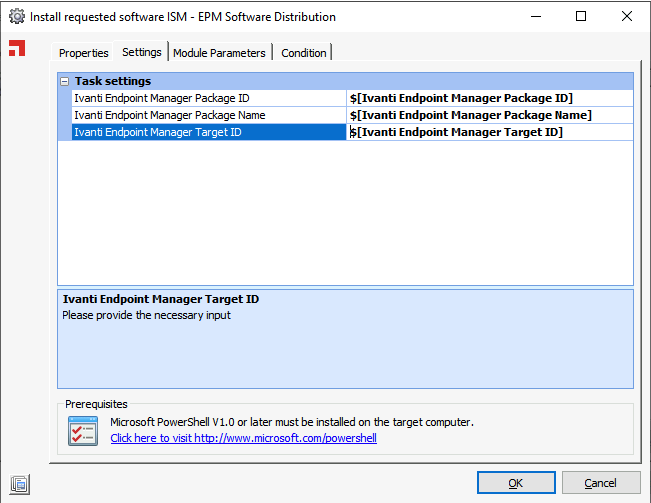The width and height of the screenshot is (651, 503).
Task: Click the PowerShell V1.0 prerequisite text
Action: pyautogui.click(x=291, y=422)
